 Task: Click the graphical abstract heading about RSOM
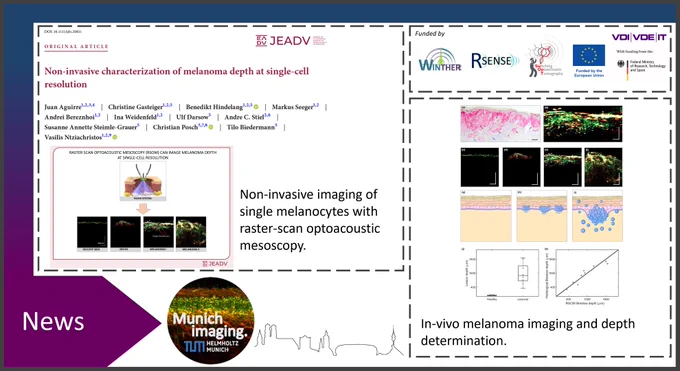(143, 155)
